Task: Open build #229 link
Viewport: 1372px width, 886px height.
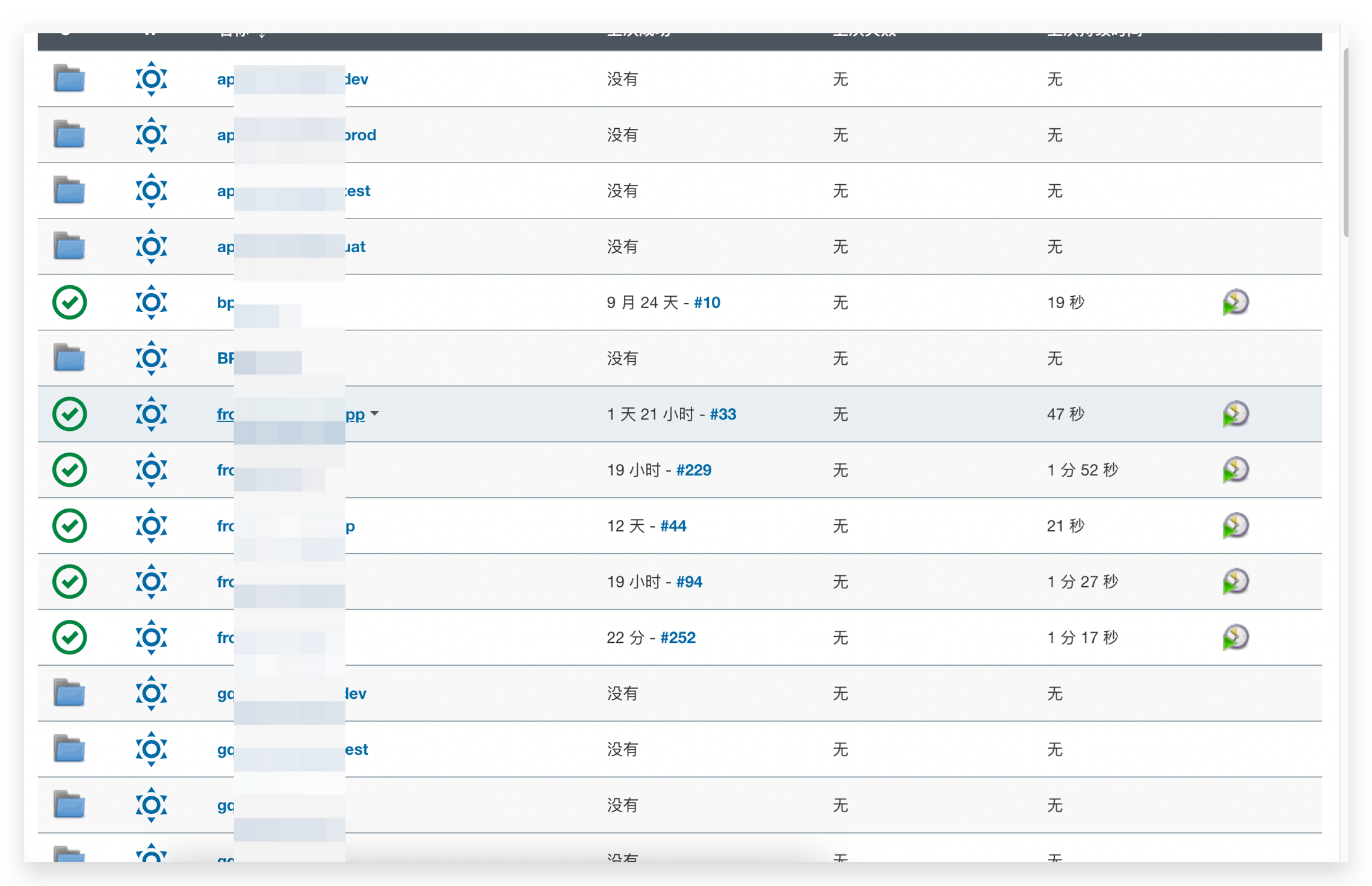Action: 694,470
